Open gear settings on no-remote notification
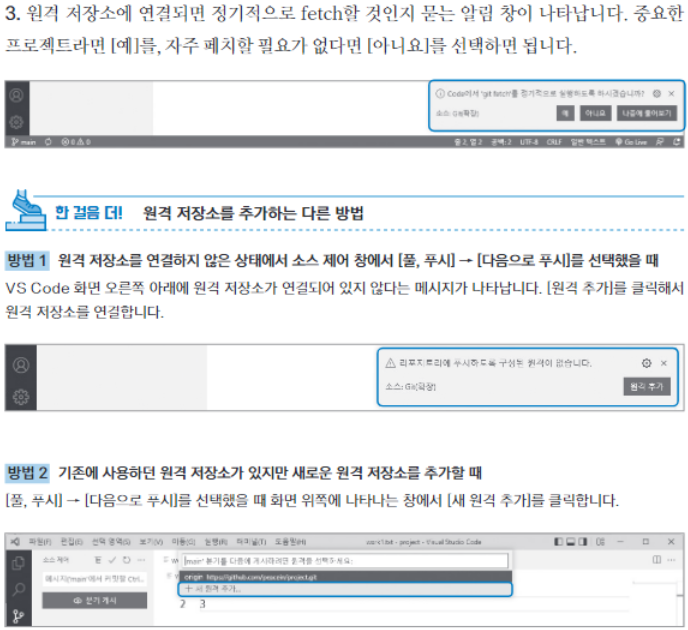This screenshot has width=688, height=630. tap(646, 363)
